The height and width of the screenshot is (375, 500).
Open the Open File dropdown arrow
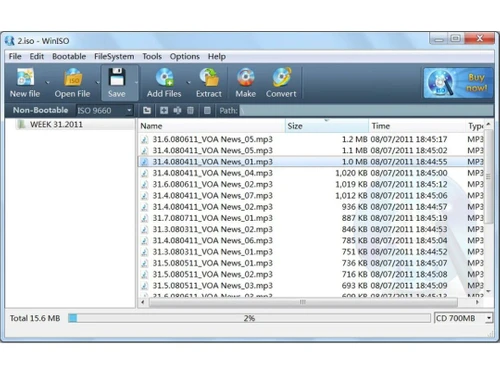[97, 83]
